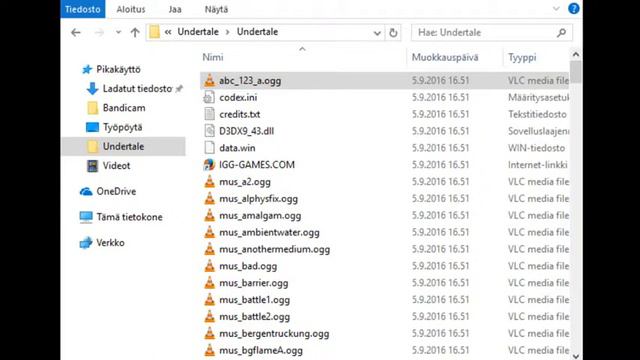
Task: Open the Bandicam folder in sidebar
Action: (x=124, y=108)
